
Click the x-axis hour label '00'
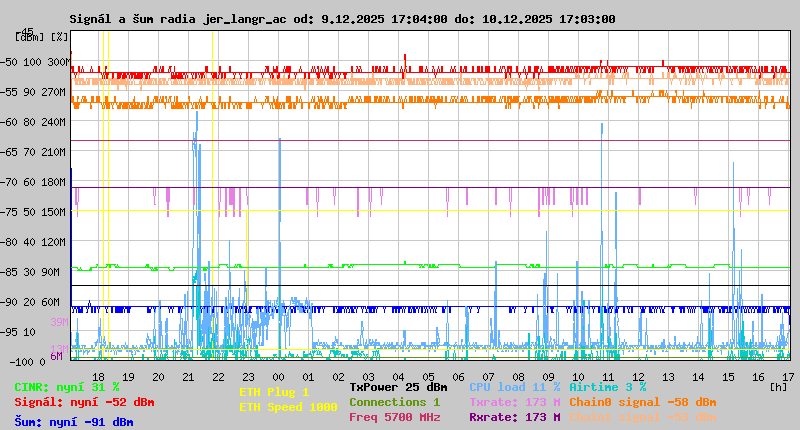278,377
